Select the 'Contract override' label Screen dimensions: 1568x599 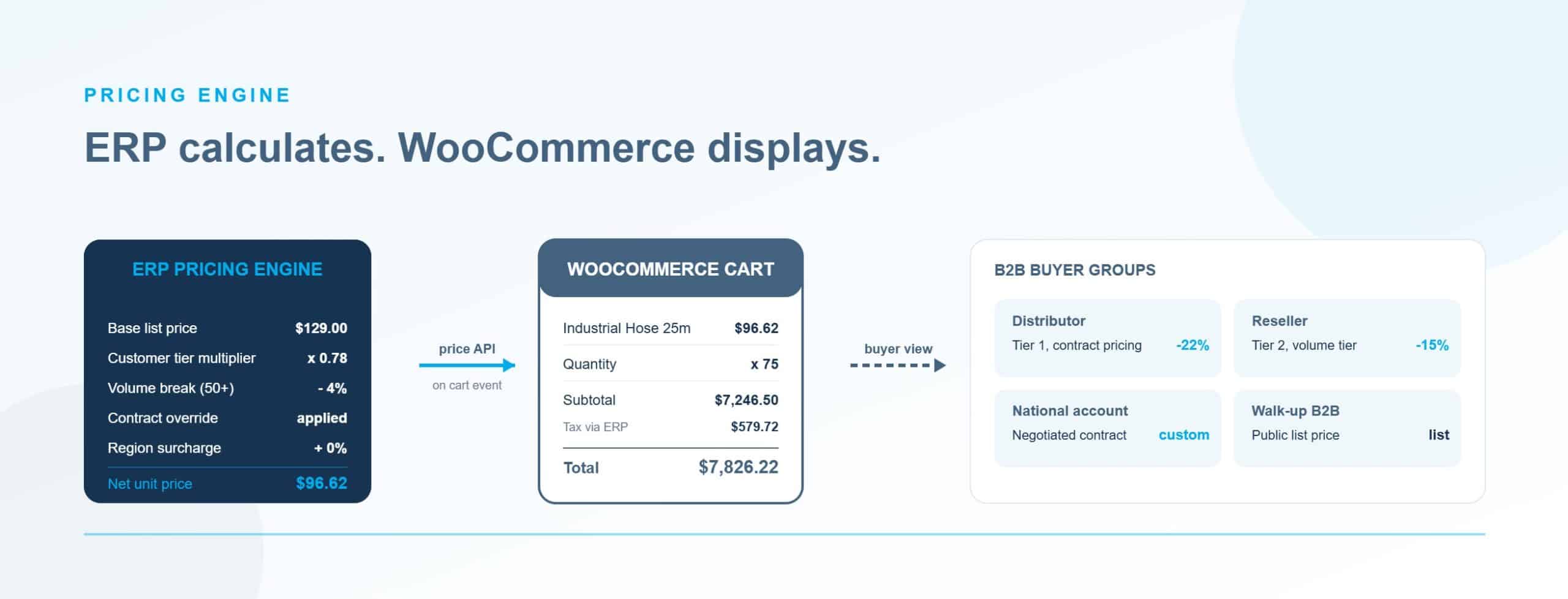click(163, 418)
